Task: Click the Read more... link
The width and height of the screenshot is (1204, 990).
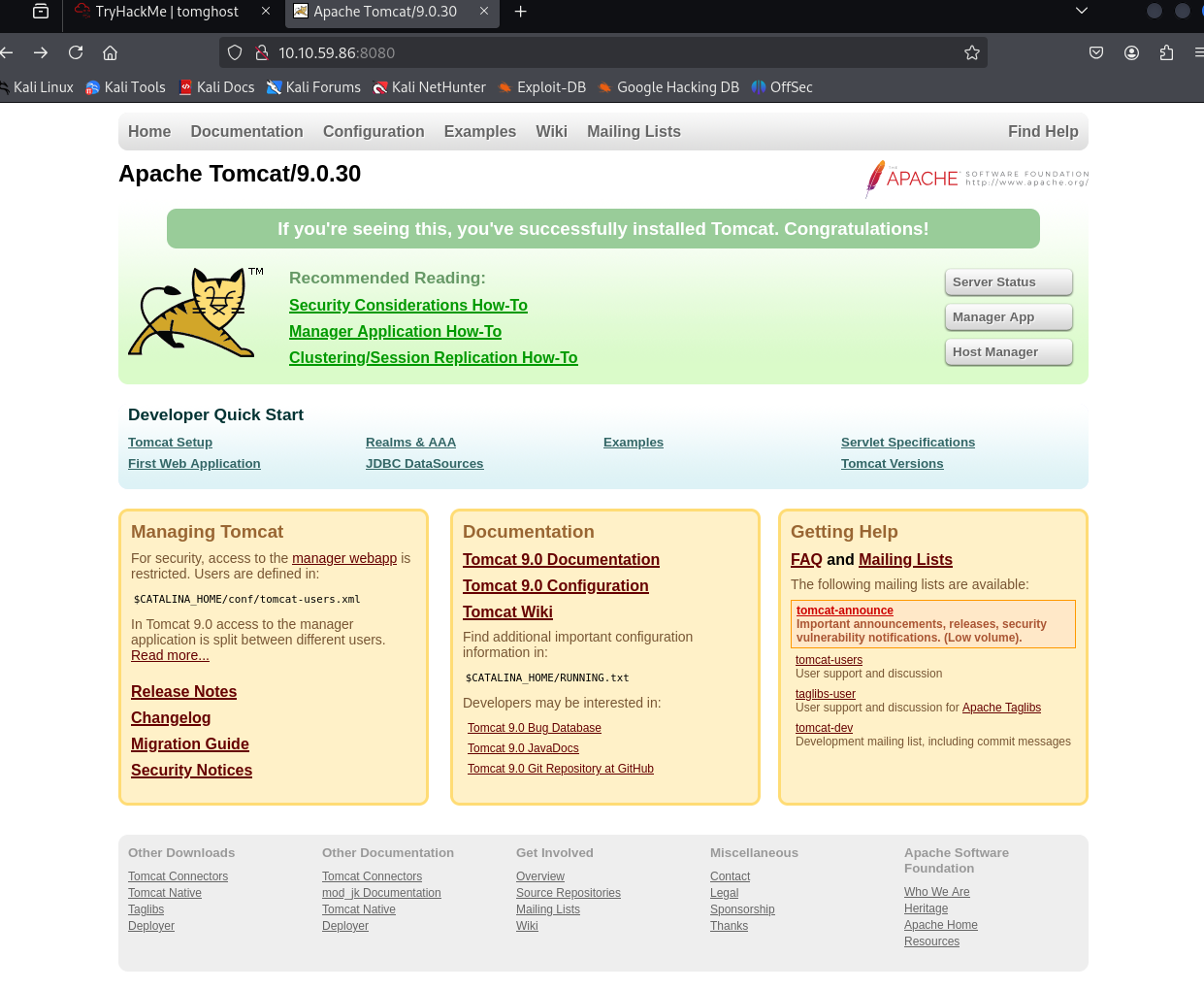Action: (170, 655)
